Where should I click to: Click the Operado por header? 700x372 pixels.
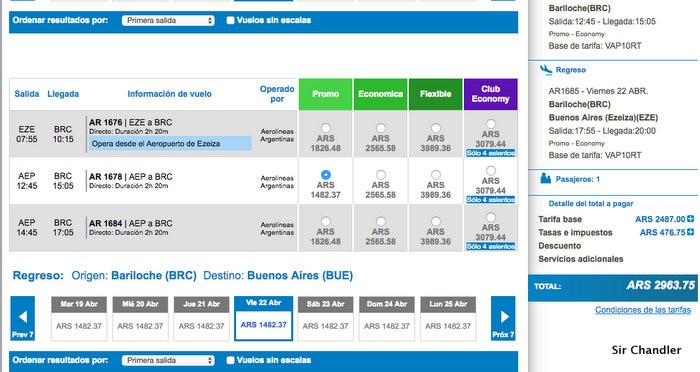277,94
